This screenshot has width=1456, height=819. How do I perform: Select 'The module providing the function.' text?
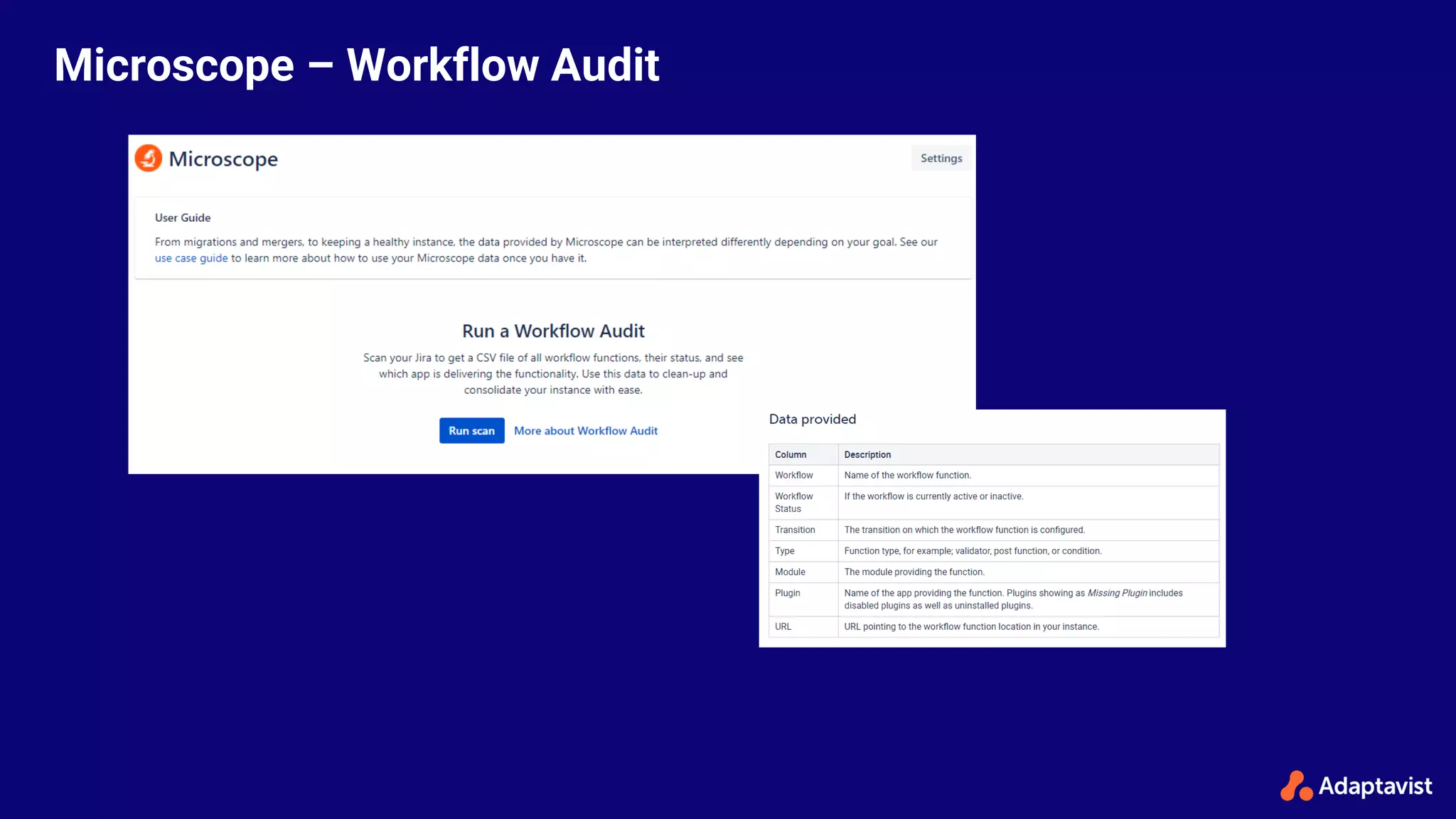(914, 572)
